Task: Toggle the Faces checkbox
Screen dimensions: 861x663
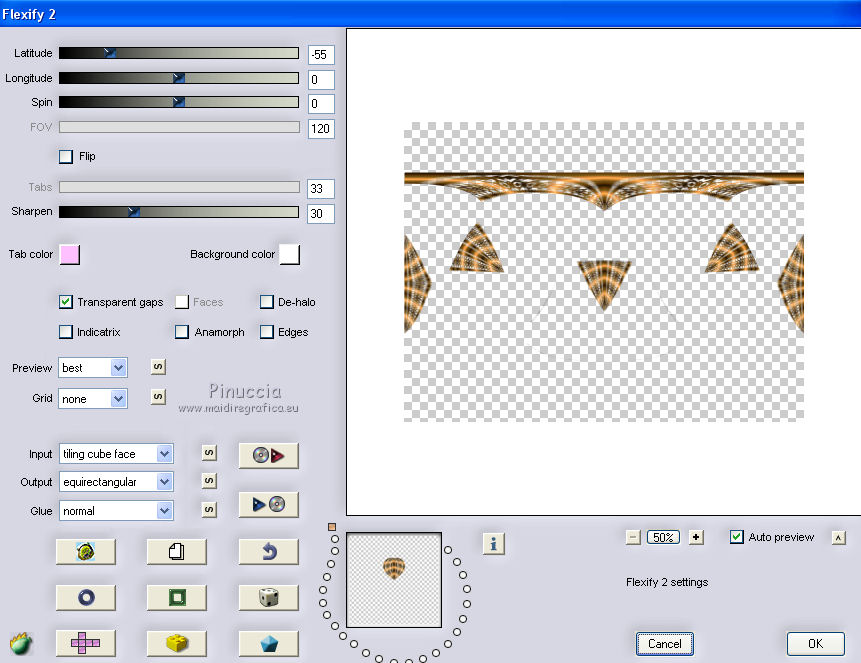Action: [x=182, y=302]
